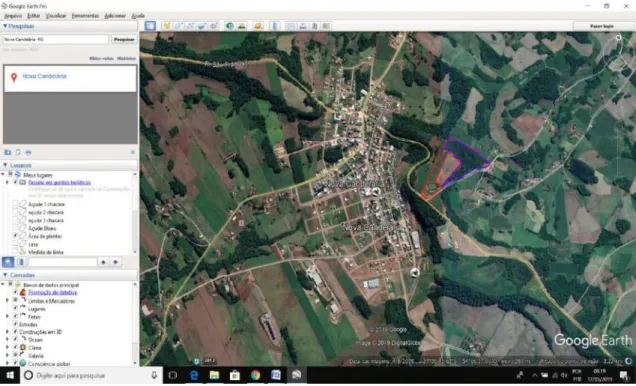Open the Nova Candelária search result link
Viewport: 636px width, 386px height.
[44, 76]
